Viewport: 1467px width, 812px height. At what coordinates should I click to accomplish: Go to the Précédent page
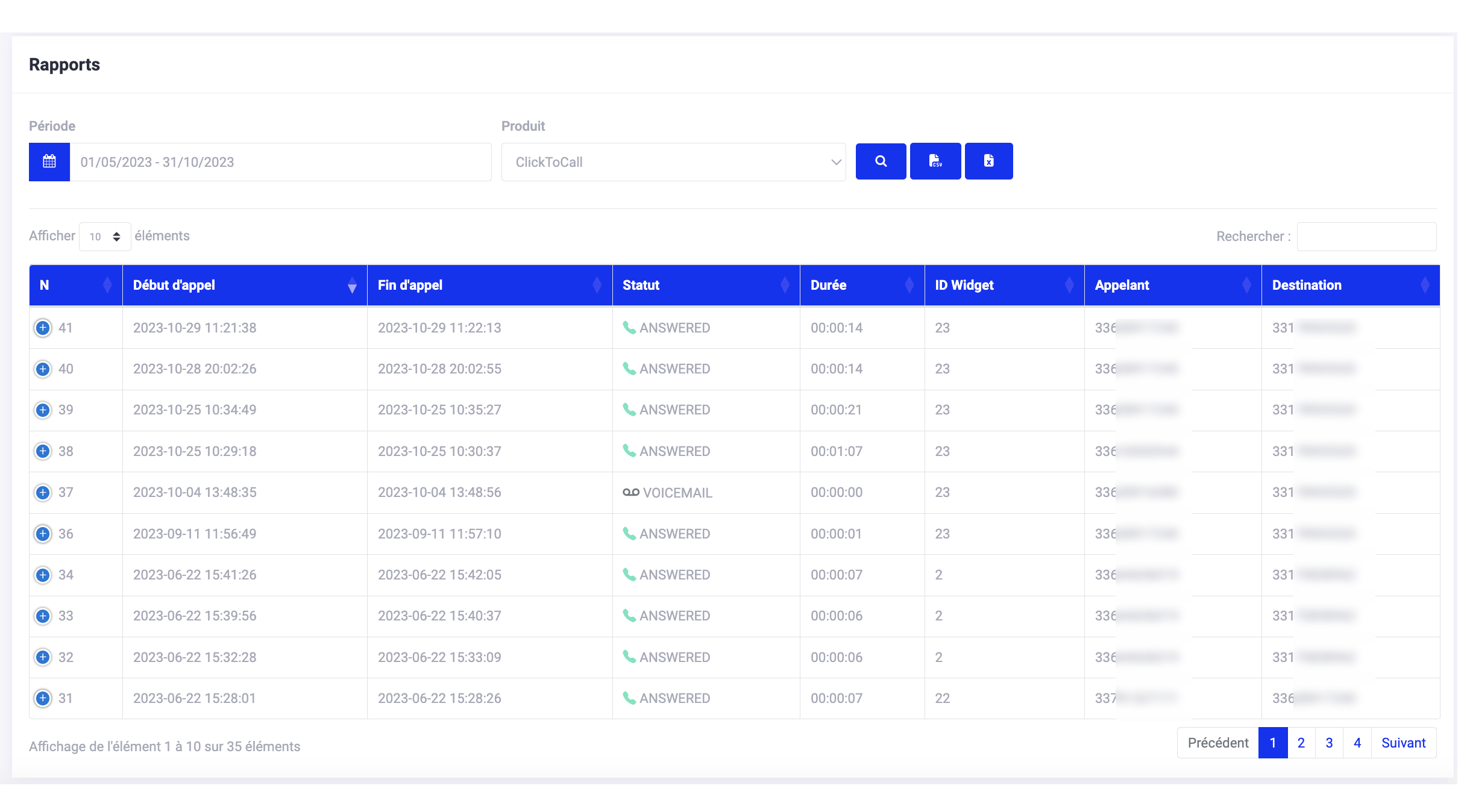[1218, 743]
